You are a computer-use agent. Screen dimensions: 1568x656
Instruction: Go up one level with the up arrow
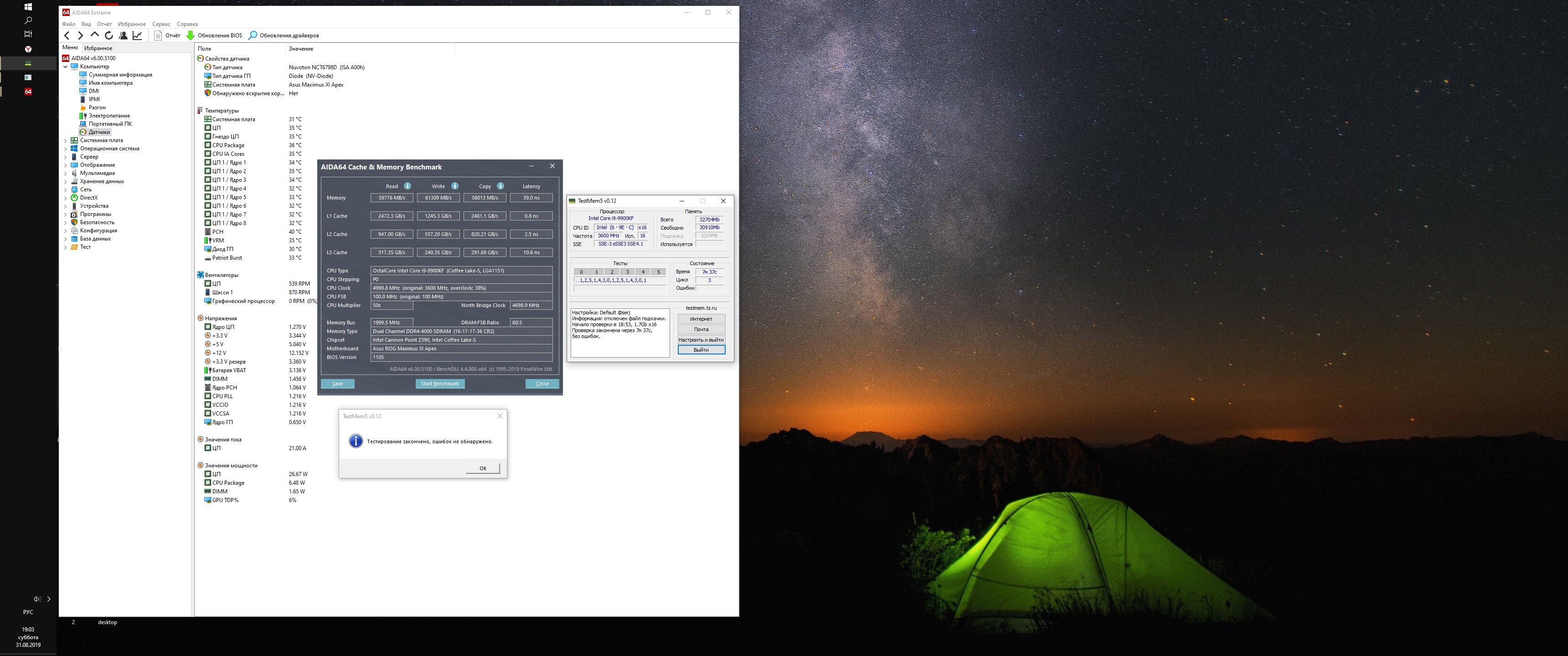click(x=94, y=35)
